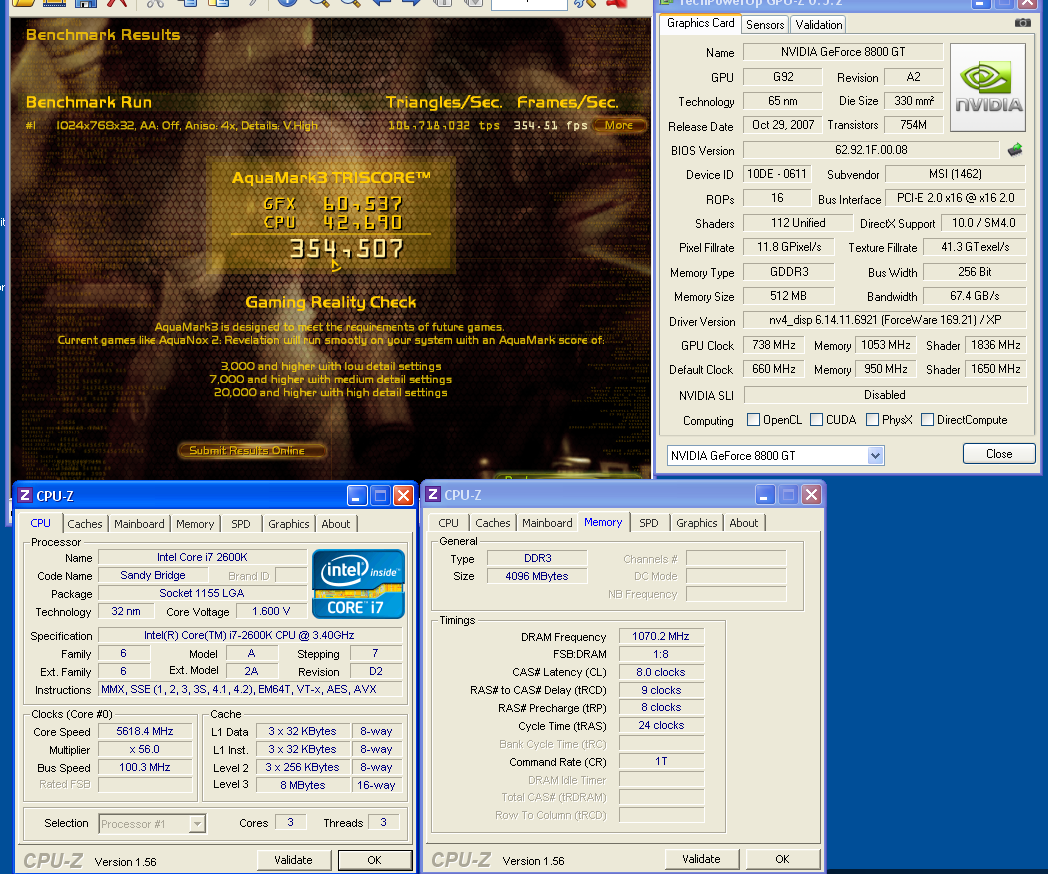Open SPD tab in right CPU-Z window

[648, 523]
